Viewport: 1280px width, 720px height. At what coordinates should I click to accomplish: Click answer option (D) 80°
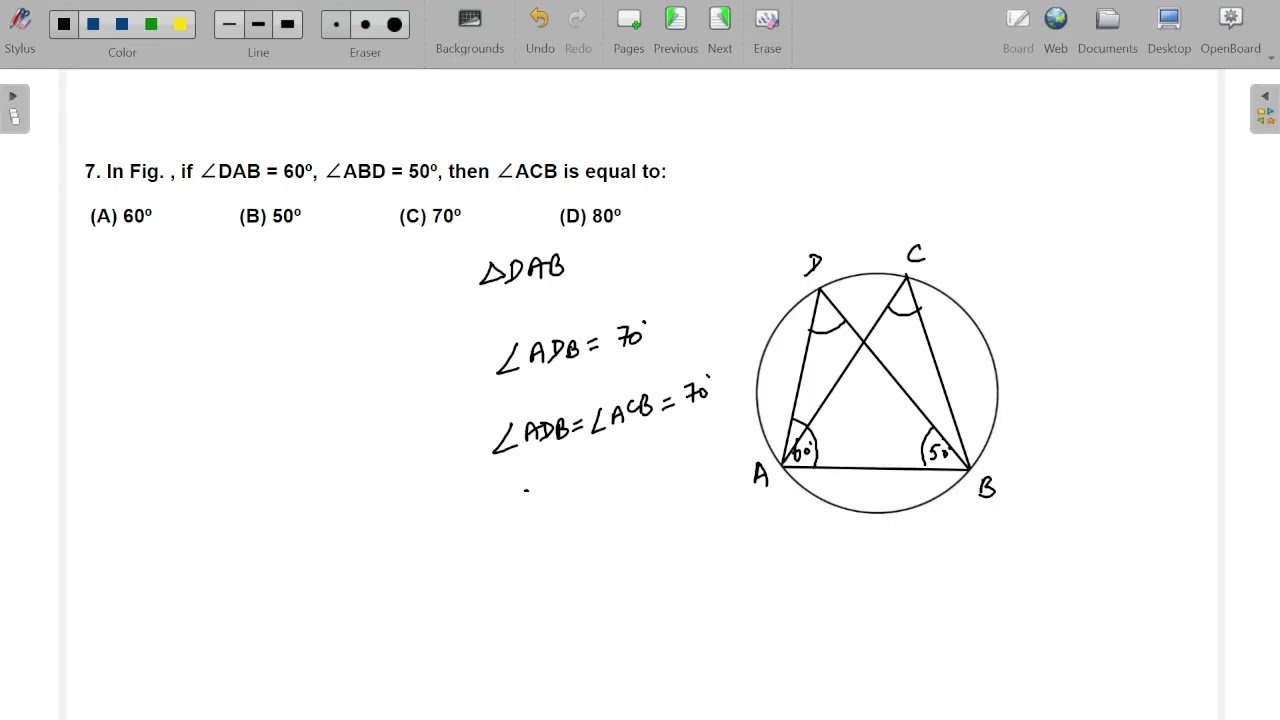[x=590, y=216]
